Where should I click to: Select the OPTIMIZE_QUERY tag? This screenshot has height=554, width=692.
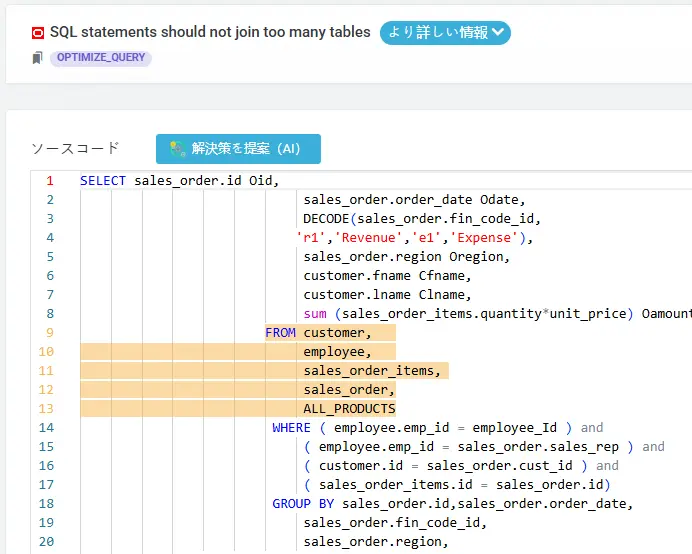click(101, 58)
